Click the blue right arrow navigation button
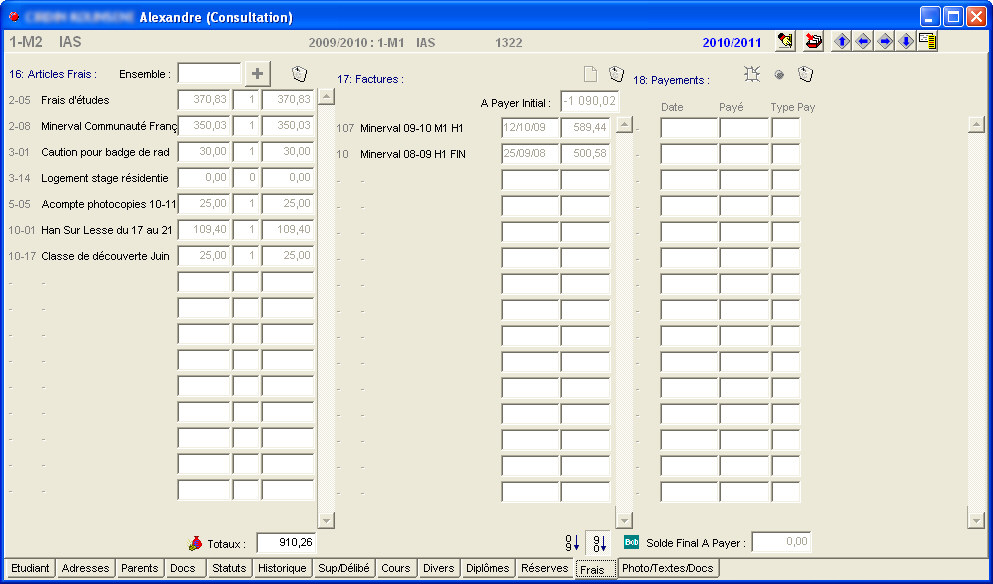993x584 pixels. click(885, 42)
